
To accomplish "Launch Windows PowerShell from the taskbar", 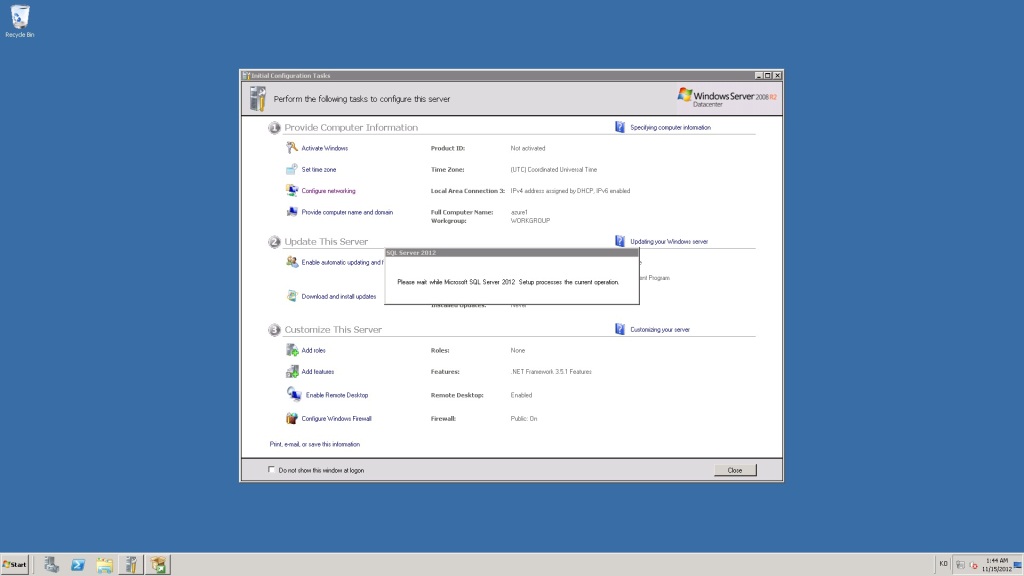I will click(x=78, y=564).
